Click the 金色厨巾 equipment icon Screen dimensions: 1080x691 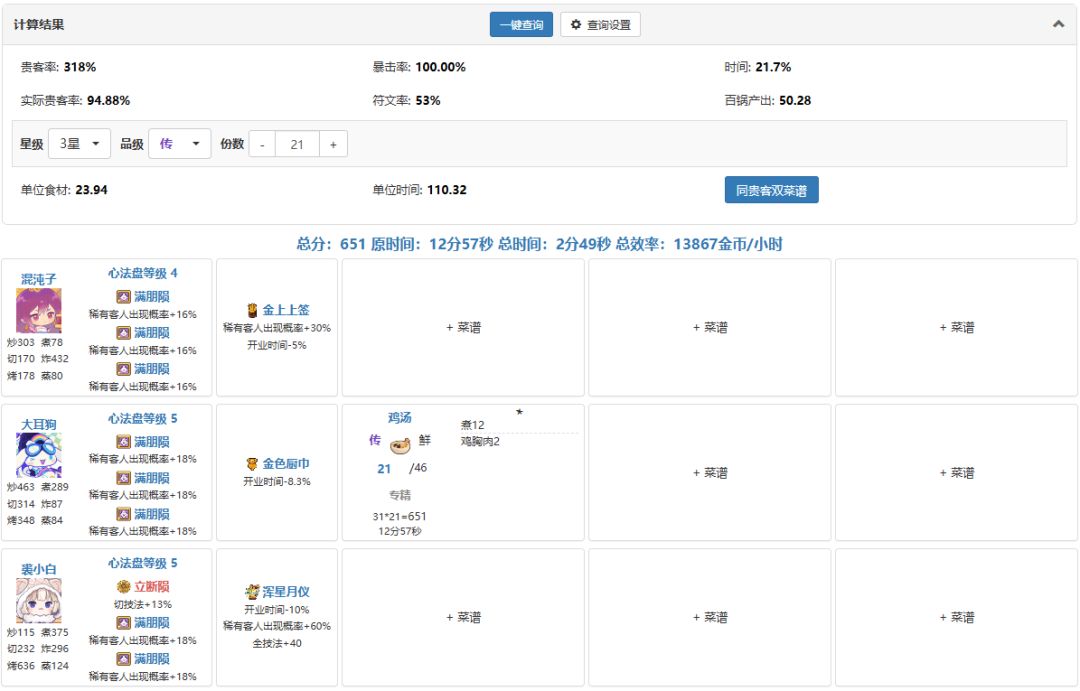(x=252, y=464)
